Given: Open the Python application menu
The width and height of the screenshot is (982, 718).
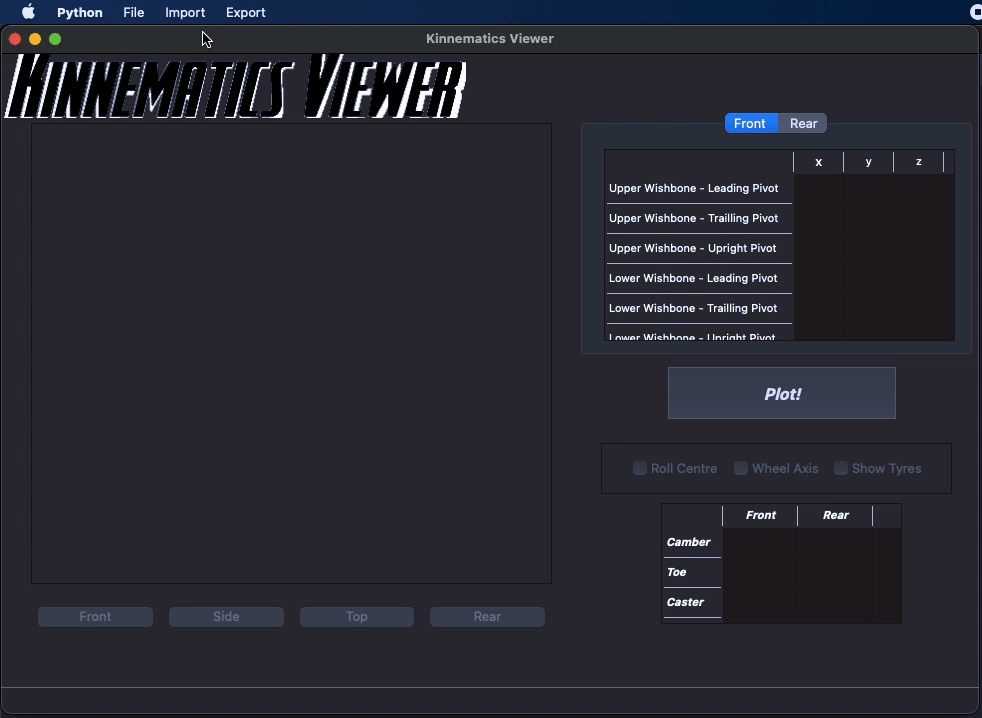Looking at the screenshot, I should coord(79,12).
